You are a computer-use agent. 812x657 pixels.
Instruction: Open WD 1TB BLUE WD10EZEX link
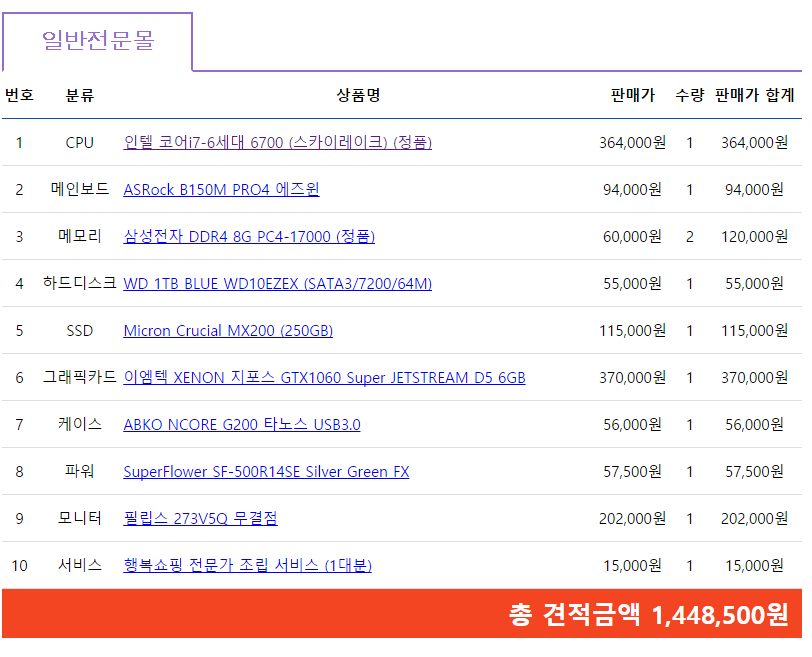click(x=277, y=284)
